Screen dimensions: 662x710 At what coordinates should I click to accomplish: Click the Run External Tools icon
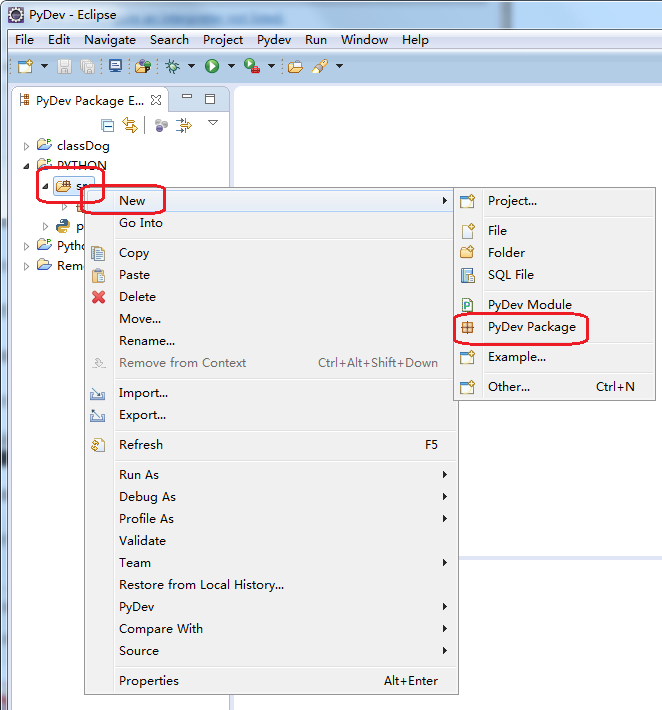(x=252, y=66)
